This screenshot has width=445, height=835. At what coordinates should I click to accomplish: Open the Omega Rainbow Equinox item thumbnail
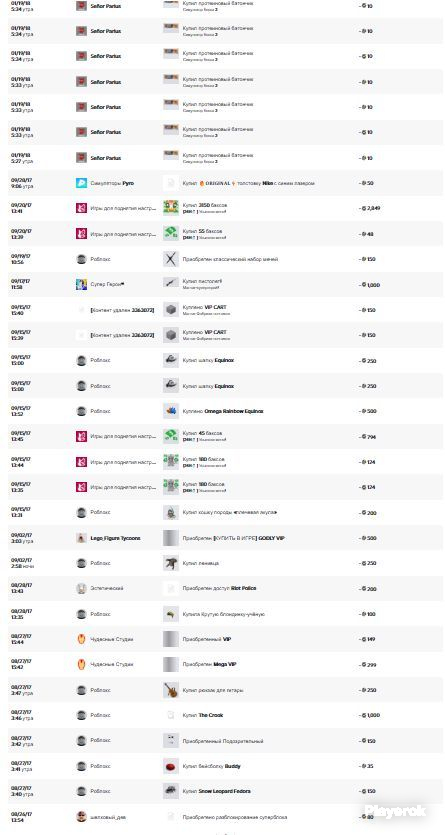click(171, 411)
